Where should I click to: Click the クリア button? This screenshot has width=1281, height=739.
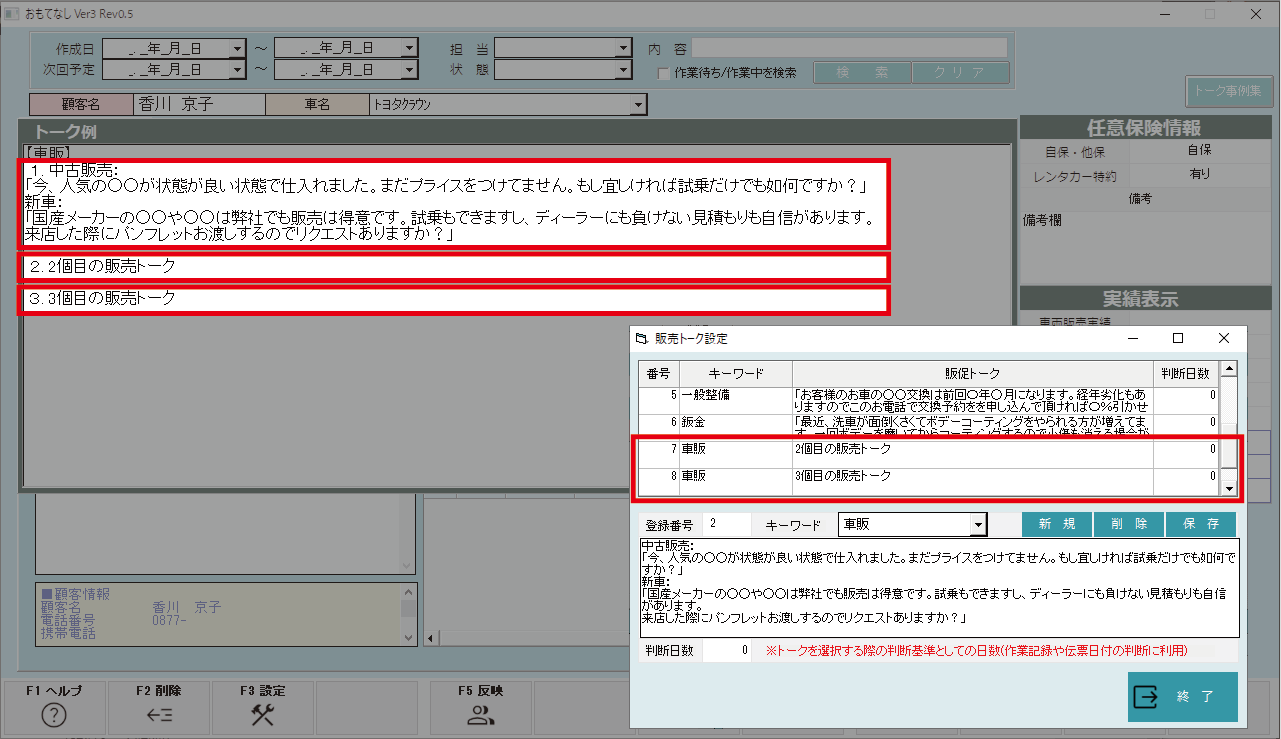tap(960, 73)
